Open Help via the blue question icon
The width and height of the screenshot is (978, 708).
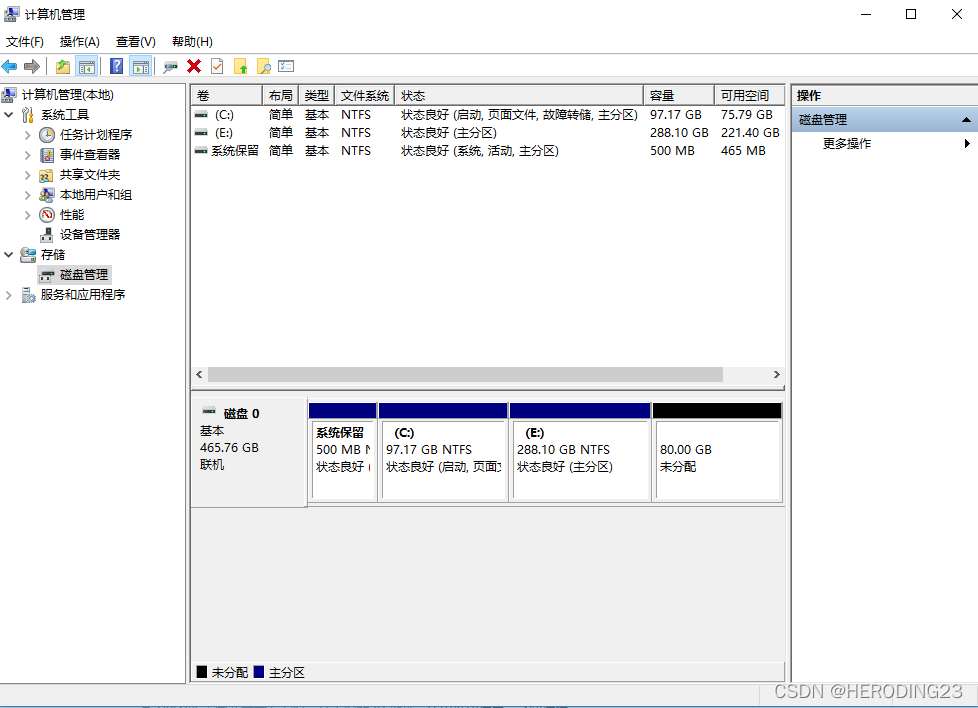click(x=116, y=66)
